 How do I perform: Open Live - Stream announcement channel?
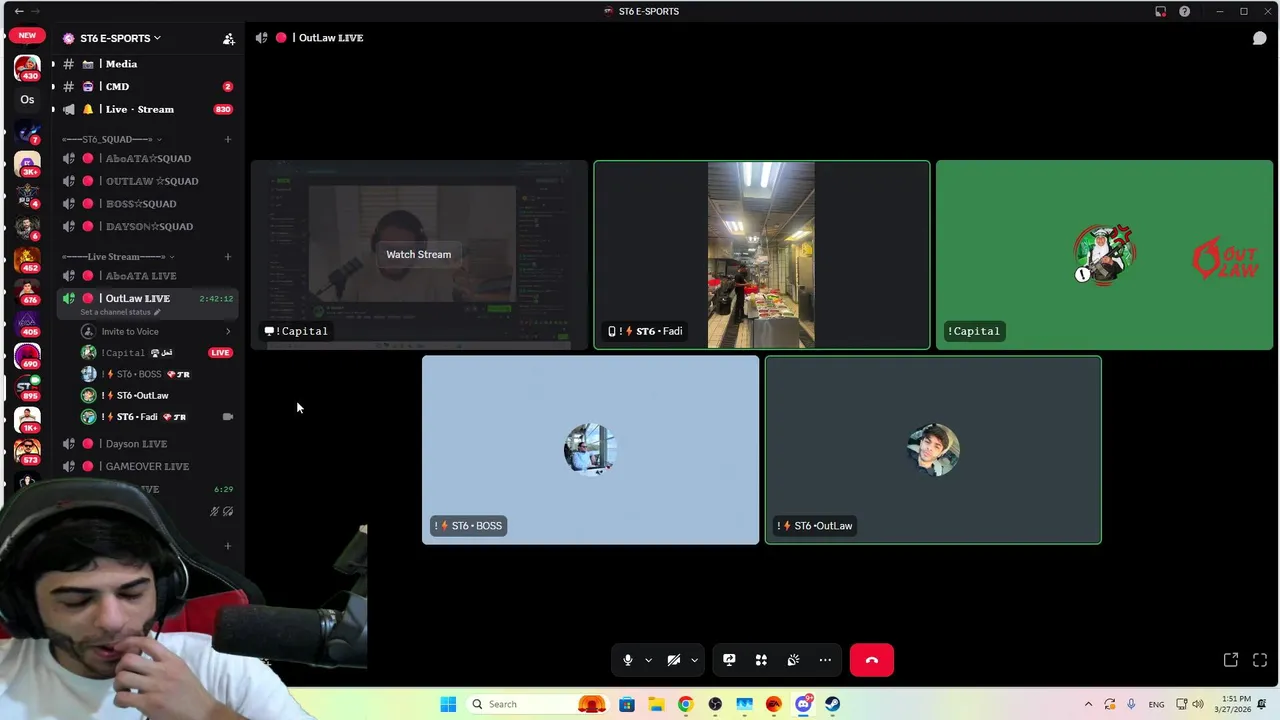point(146,109)
